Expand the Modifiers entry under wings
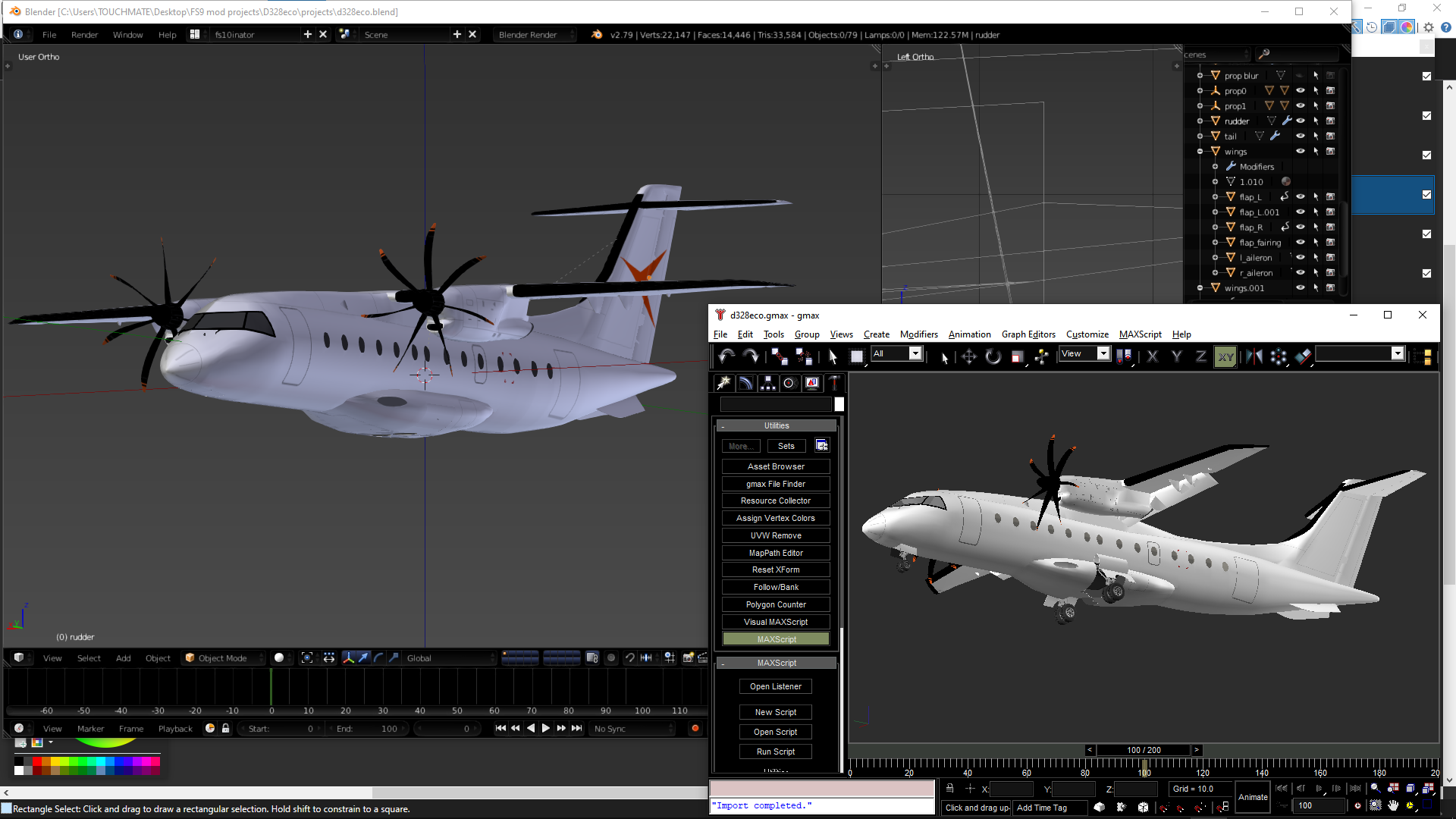The height and width of the screenshot is (819, 1456). click(x=1215, y=166)
